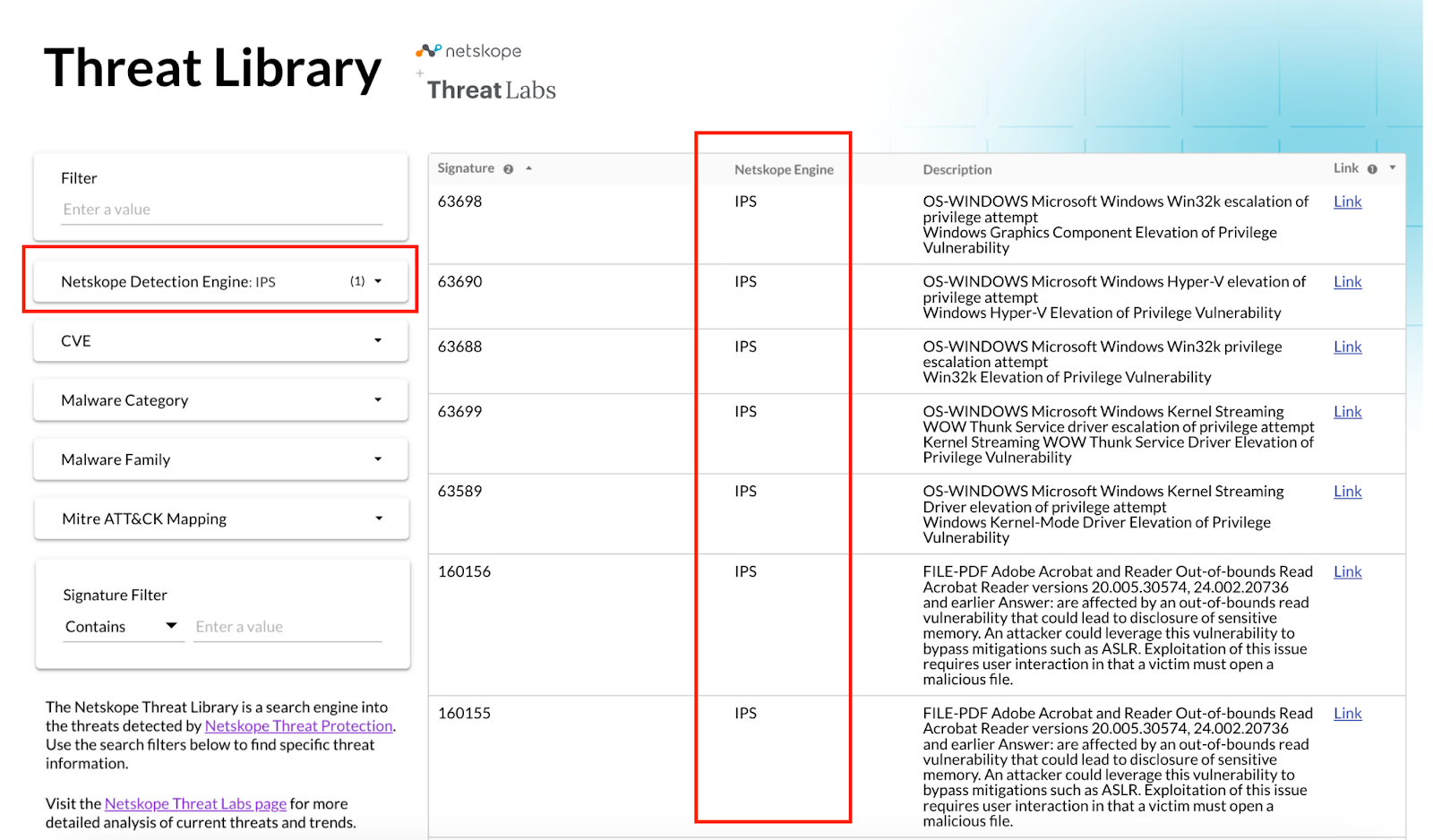1433x840 pixels.
Task: Select signature cell 63698
Action: [x=459, y=201]
